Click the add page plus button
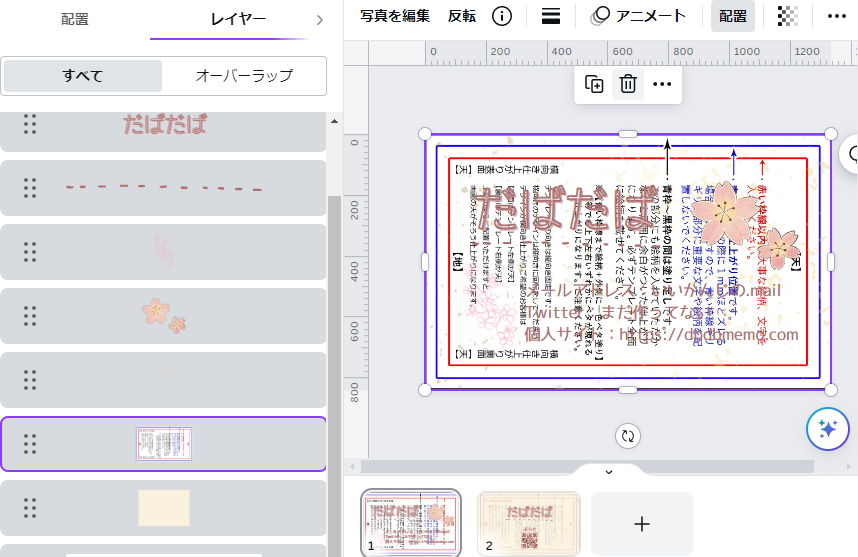The image size is (858, 557). 642,524
